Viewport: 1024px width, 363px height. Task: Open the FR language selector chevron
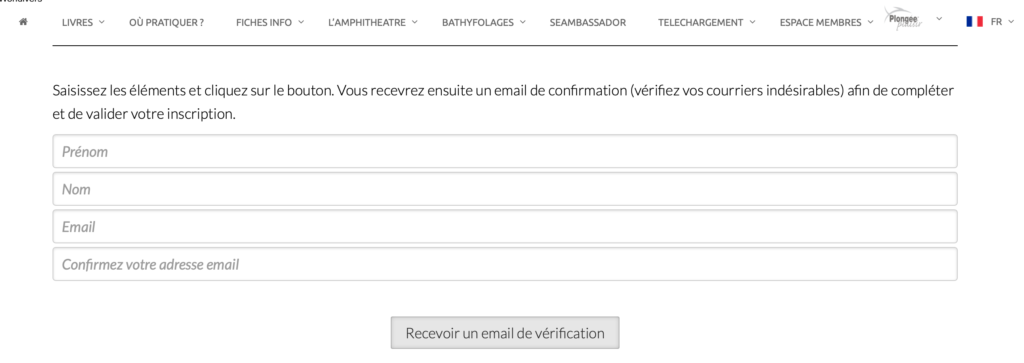(1012, 22)
